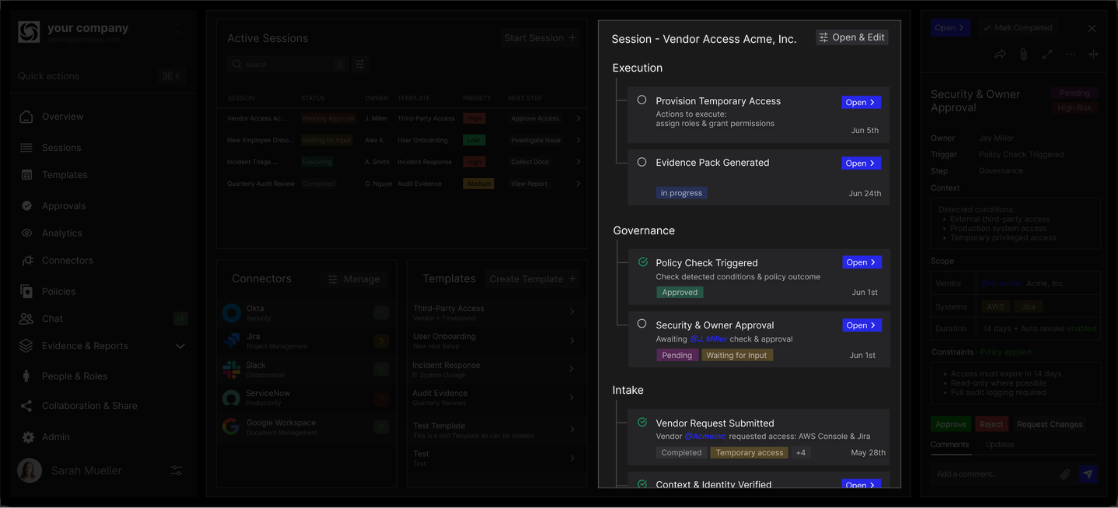1118x508 pixels.
Task: Open Analytics via its eye icon
Action: [27, 233]
